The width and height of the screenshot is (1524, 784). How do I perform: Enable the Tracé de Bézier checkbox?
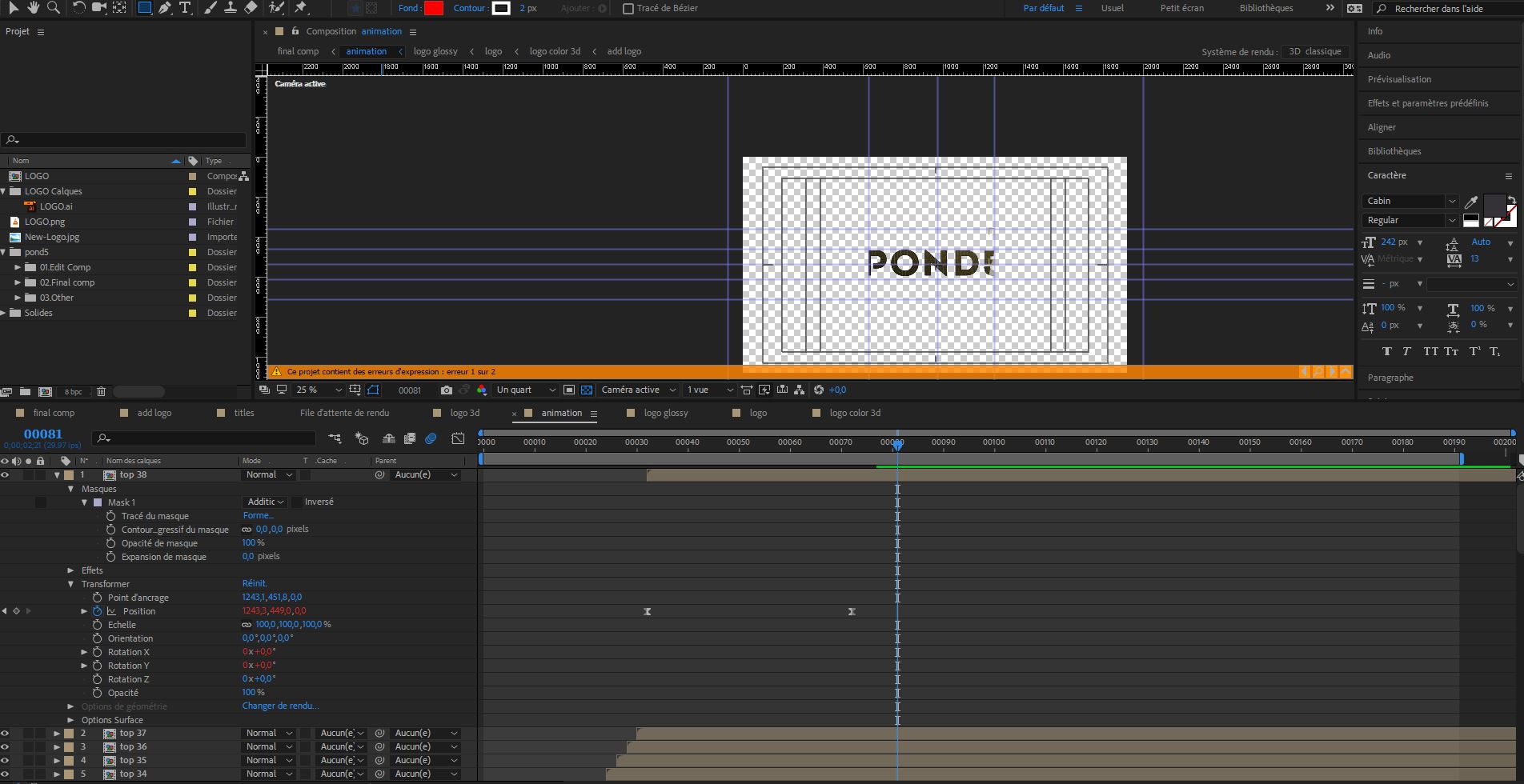[628, 9]
